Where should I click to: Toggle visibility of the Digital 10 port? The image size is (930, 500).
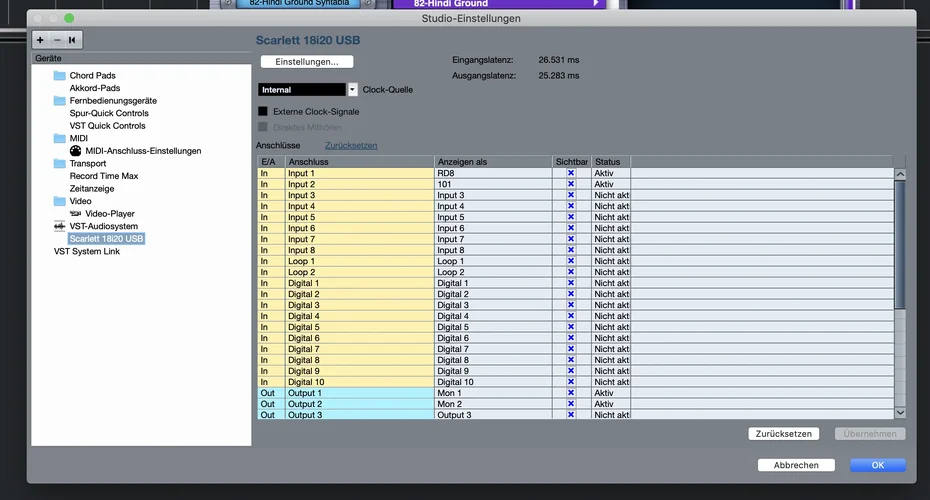point(571,382)
